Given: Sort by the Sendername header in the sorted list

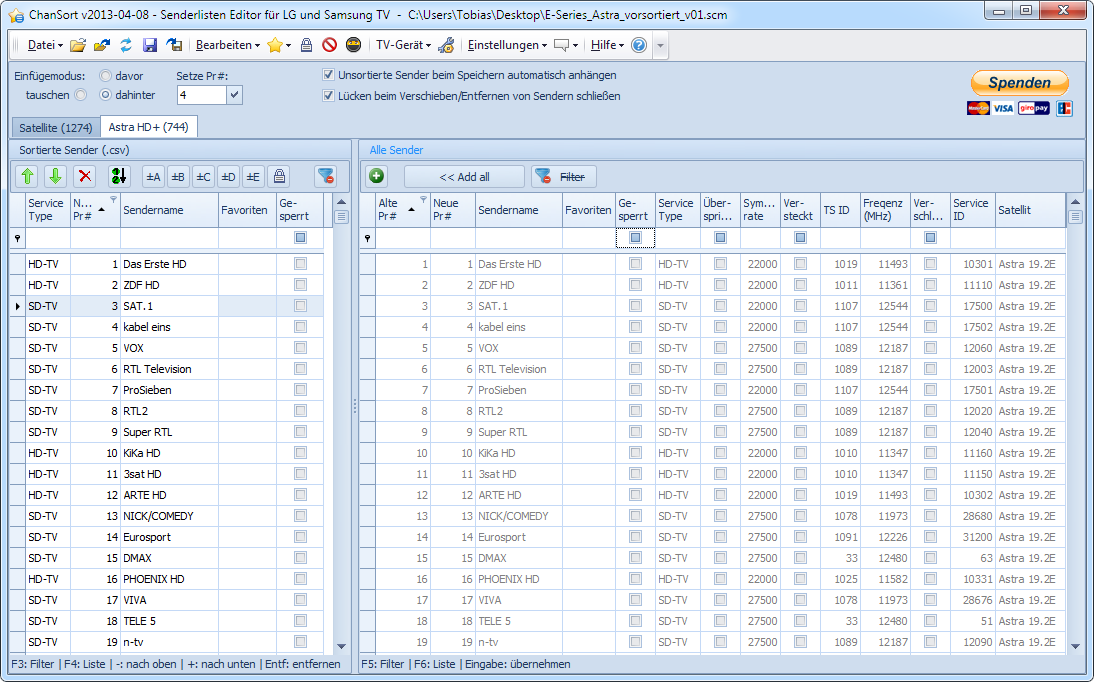Looking at the screenshot, I should coord(170,210).
